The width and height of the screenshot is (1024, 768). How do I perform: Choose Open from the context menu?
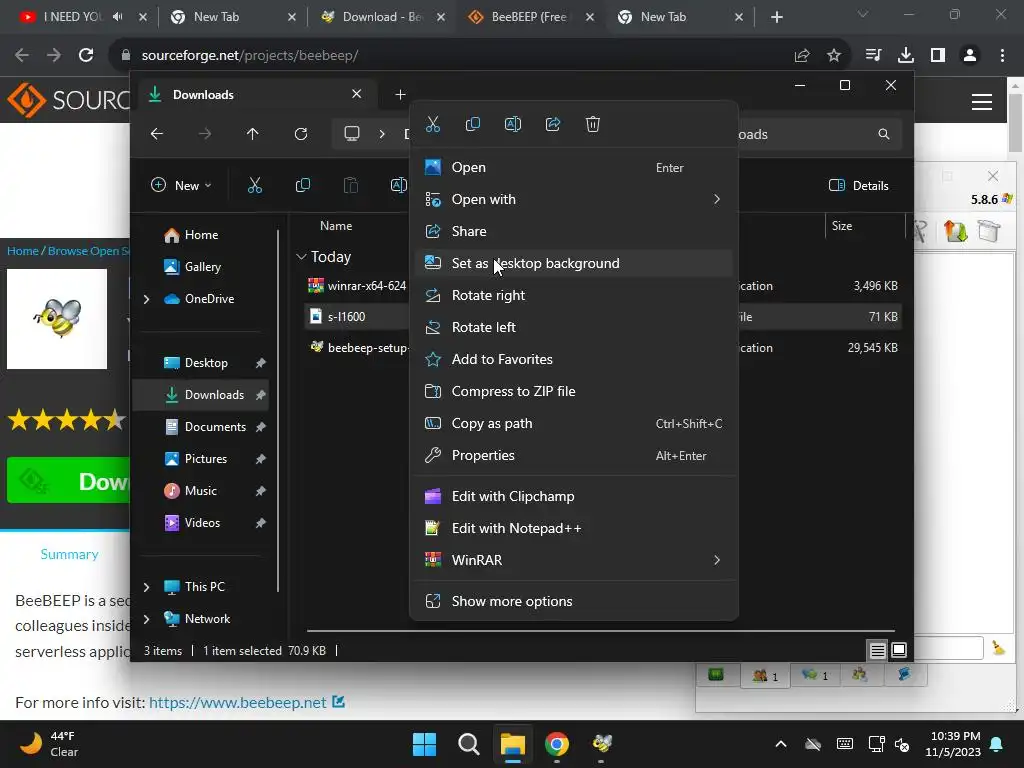[x=573, y=167]
